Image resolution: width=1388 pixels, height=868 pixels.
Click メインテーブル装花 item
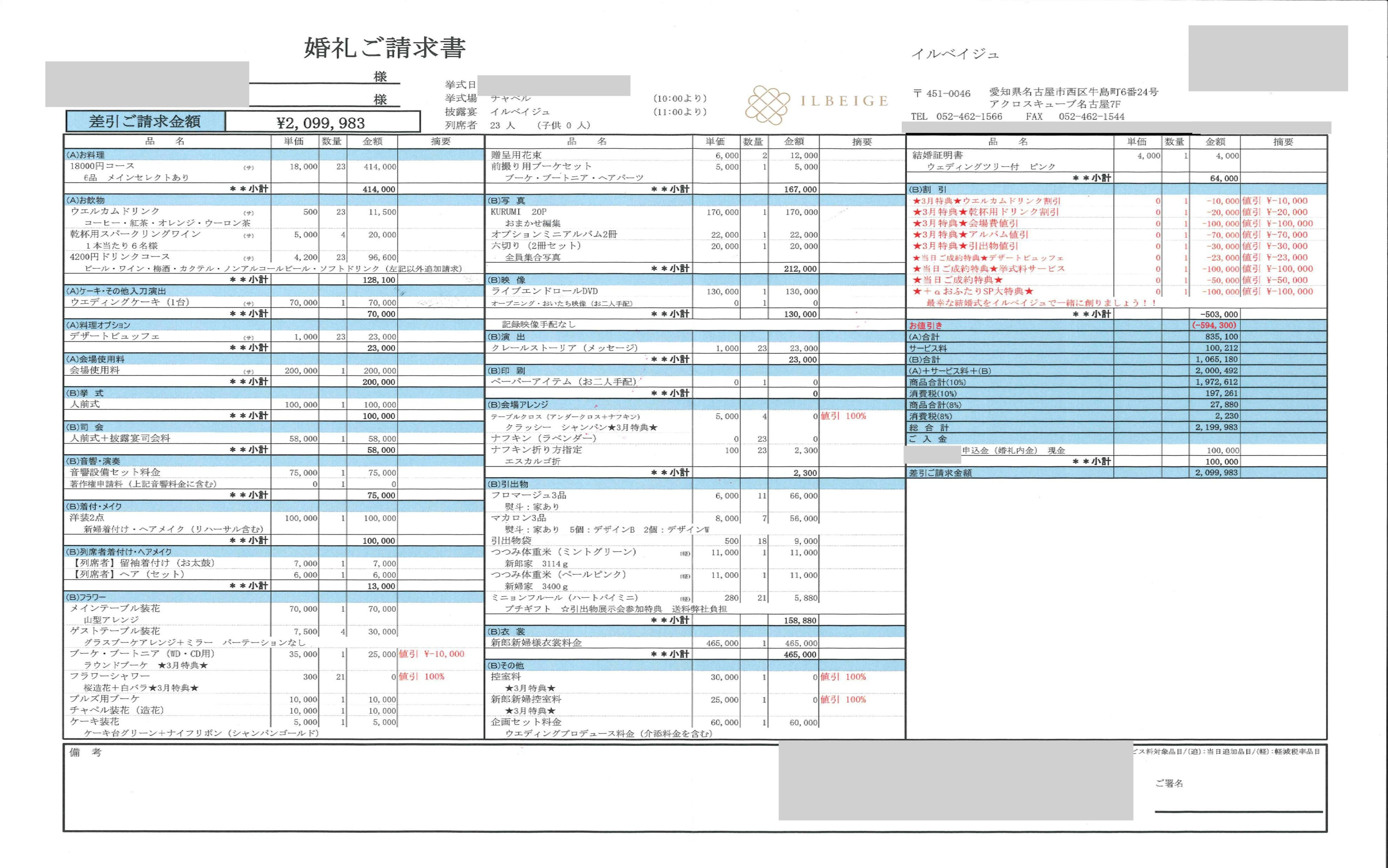(115, 608)
